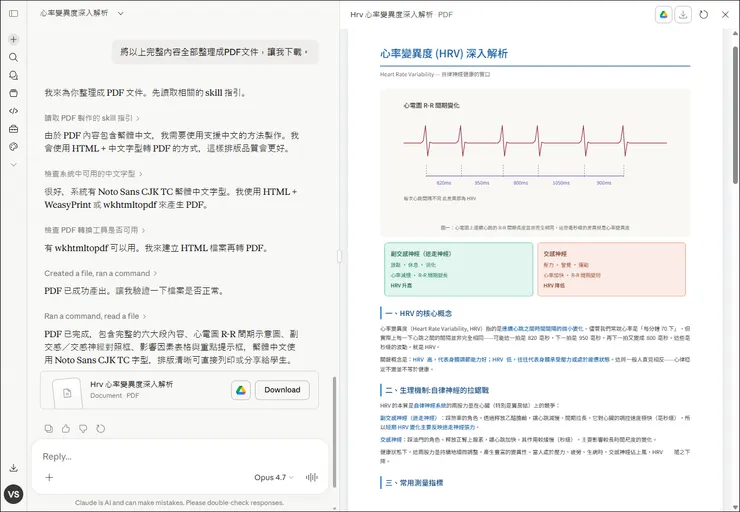Expand more sidebar items chevron
The height and width of the screenshot is (512, 740).
(x=14, y=165)
